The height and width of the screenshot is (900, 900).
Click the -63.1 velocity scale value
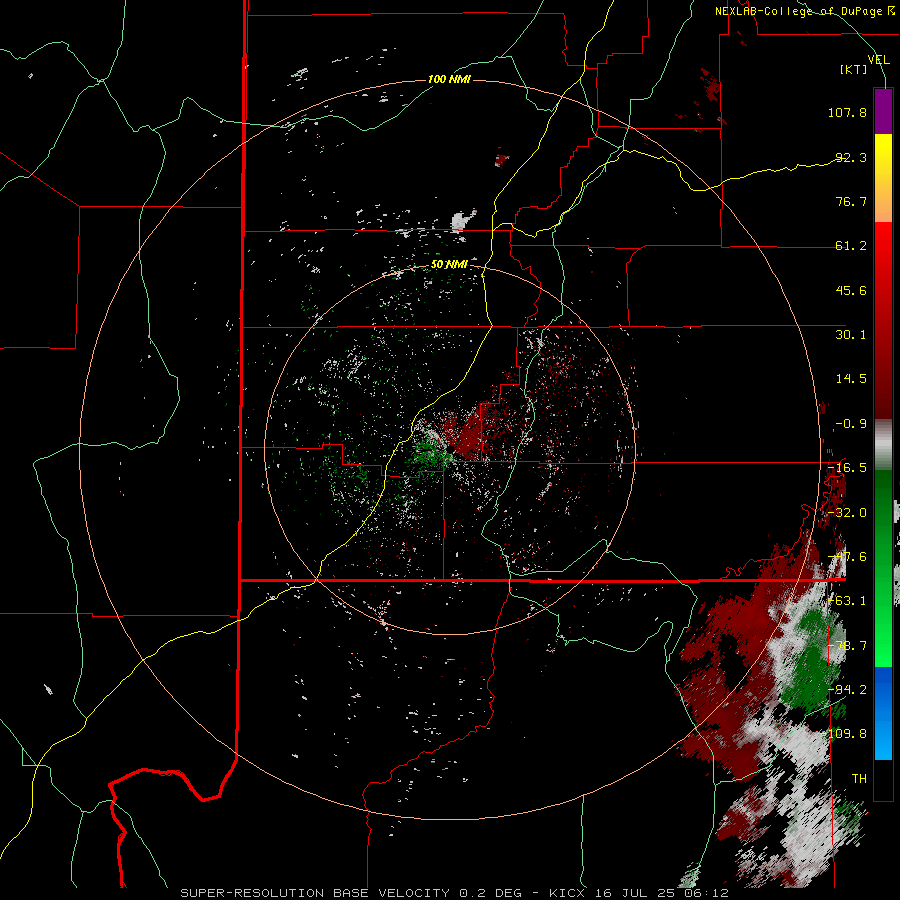[847, 601]
